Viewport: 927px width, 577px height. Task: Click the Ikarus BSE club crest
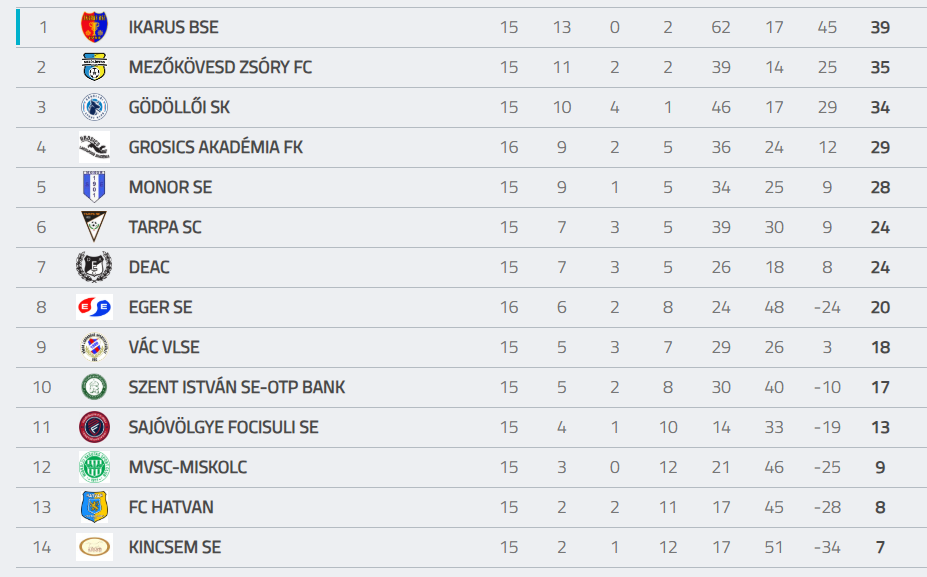94,27
